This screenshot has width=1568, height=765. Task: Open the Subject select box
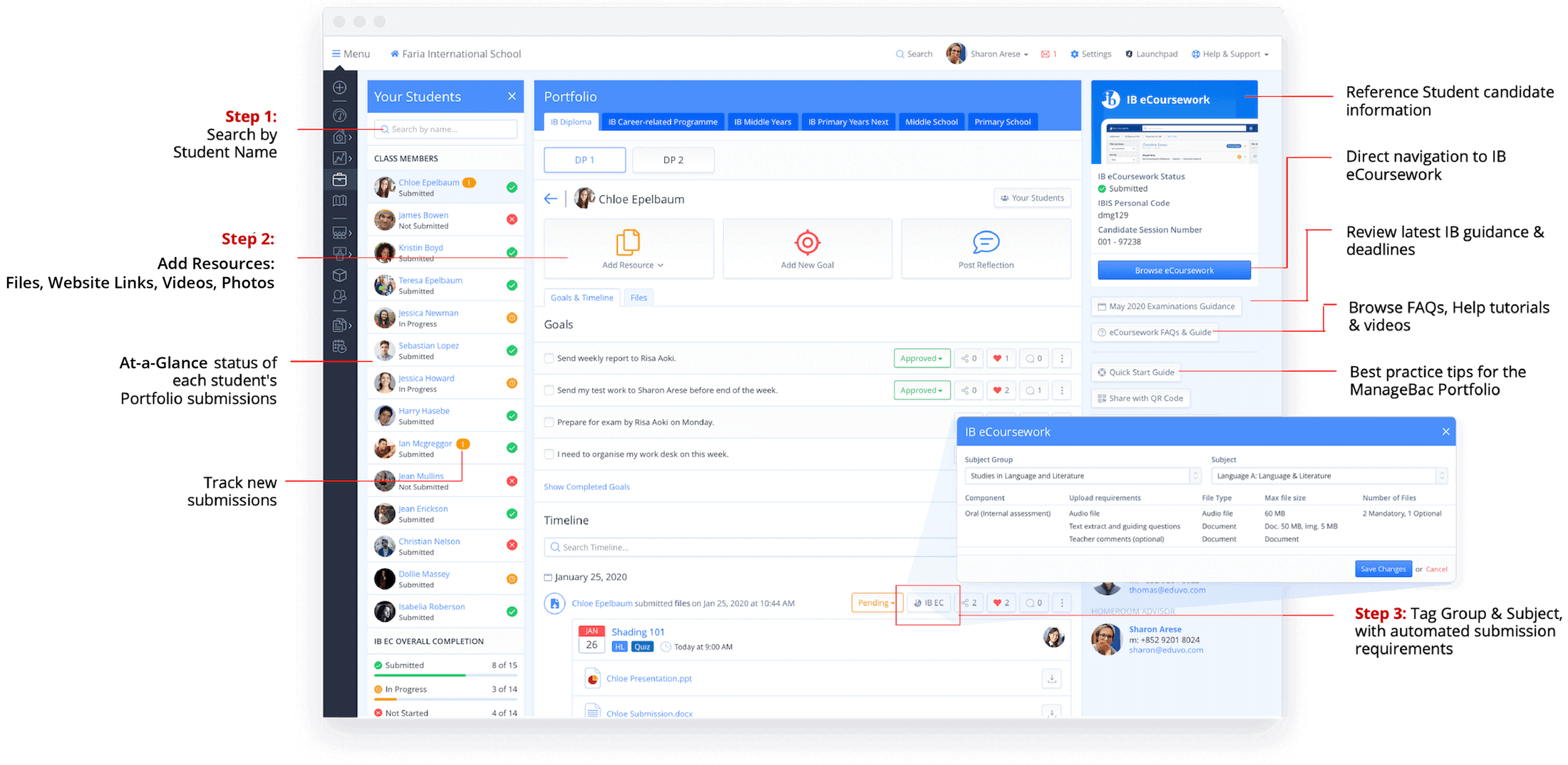[x=1329, y=476]
